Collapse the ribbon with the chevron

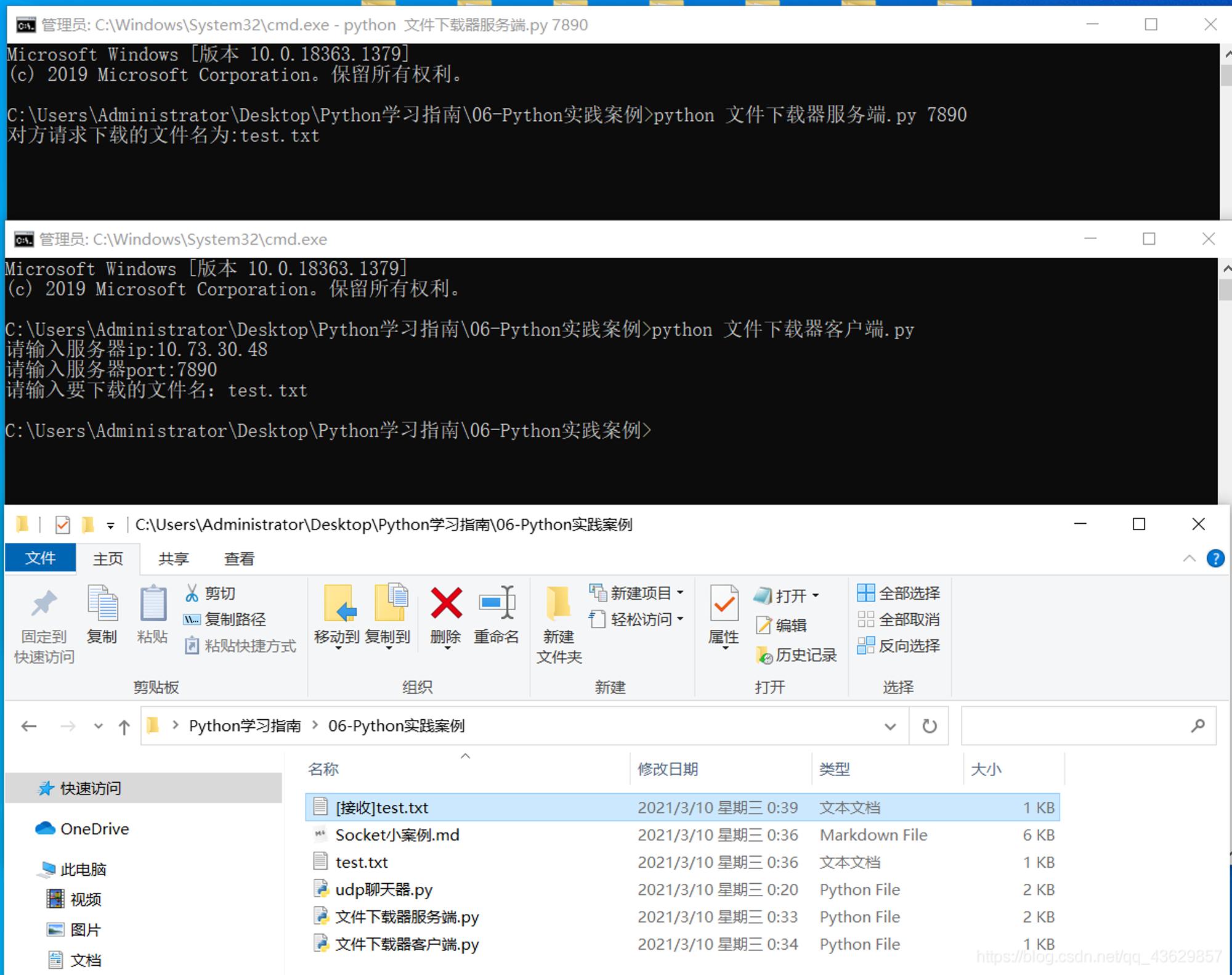point(1189,558)
